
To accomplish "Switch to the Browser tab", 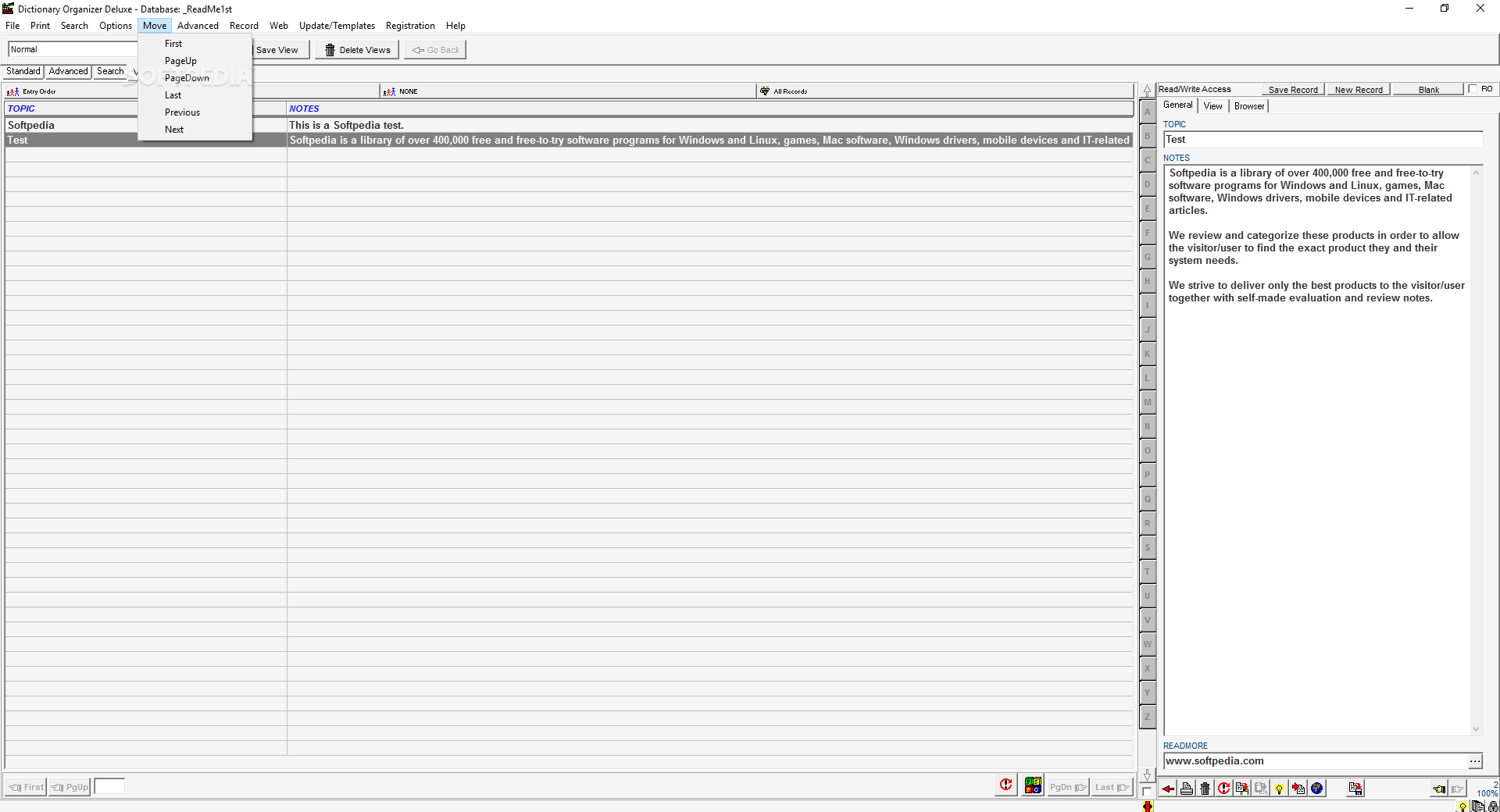I will tap(1249, 106).
